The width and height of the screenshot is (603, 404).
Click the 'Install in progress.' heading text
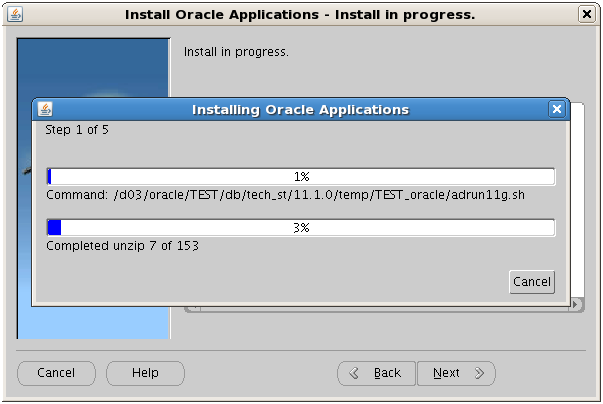click(x=236, y=52)
